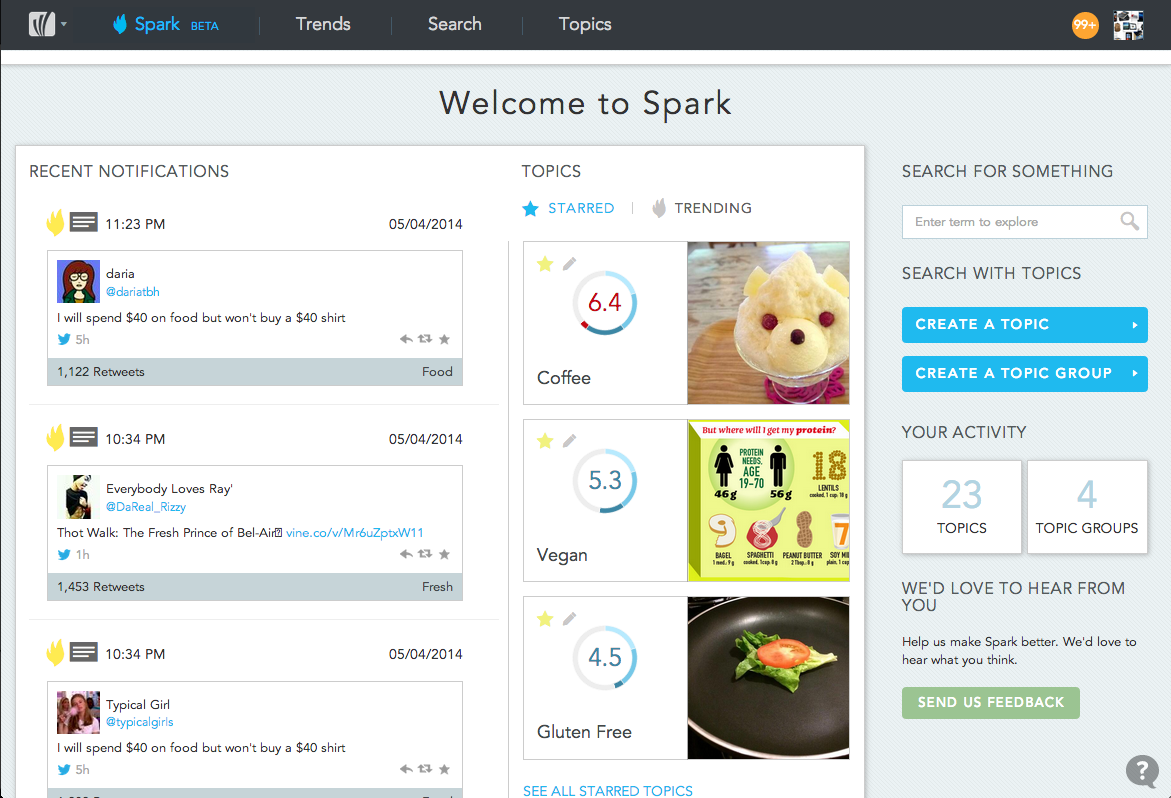Reply to Everybody Loves Ray' tweet
Screen dimensions: 1171x798
[x=406, y=554]
